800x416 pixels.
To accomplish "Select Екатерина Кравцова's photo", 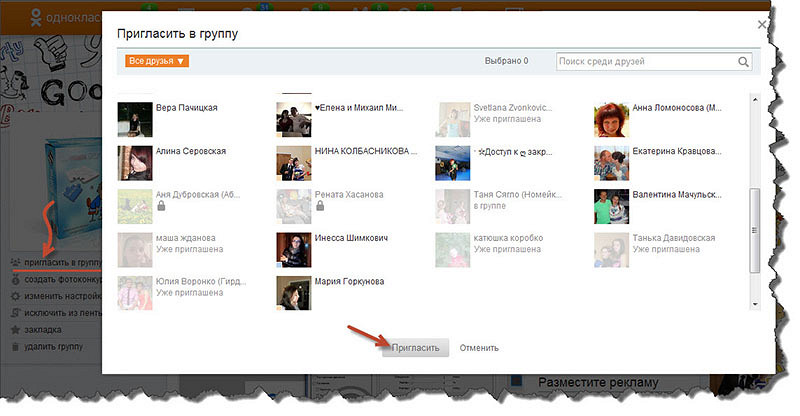I will pyautogui.click(x=612, y=163).
